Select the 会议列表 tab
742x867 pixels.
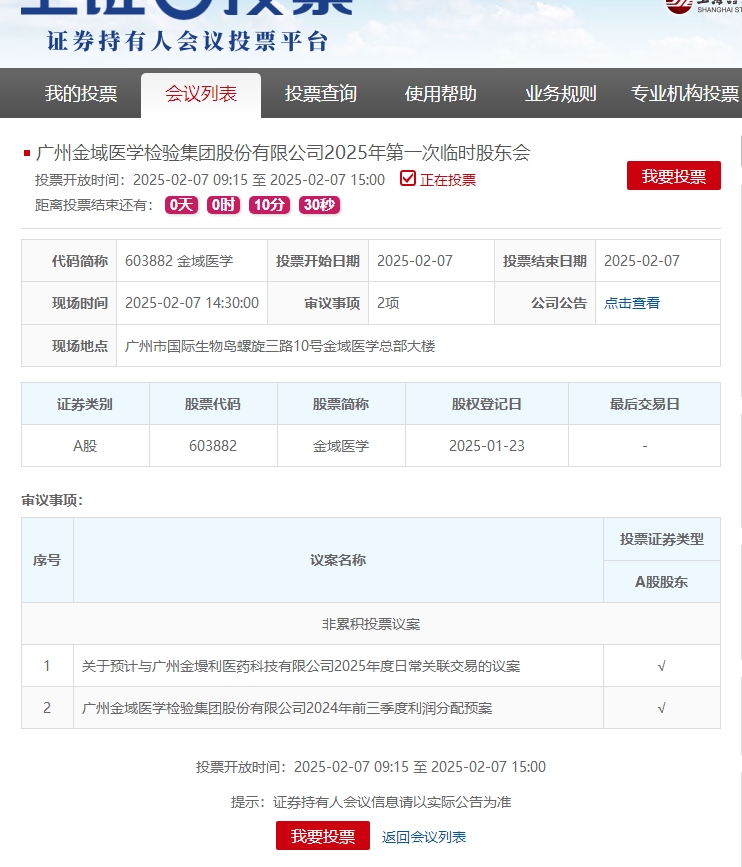pyautogui.click(x=201, y=94)
